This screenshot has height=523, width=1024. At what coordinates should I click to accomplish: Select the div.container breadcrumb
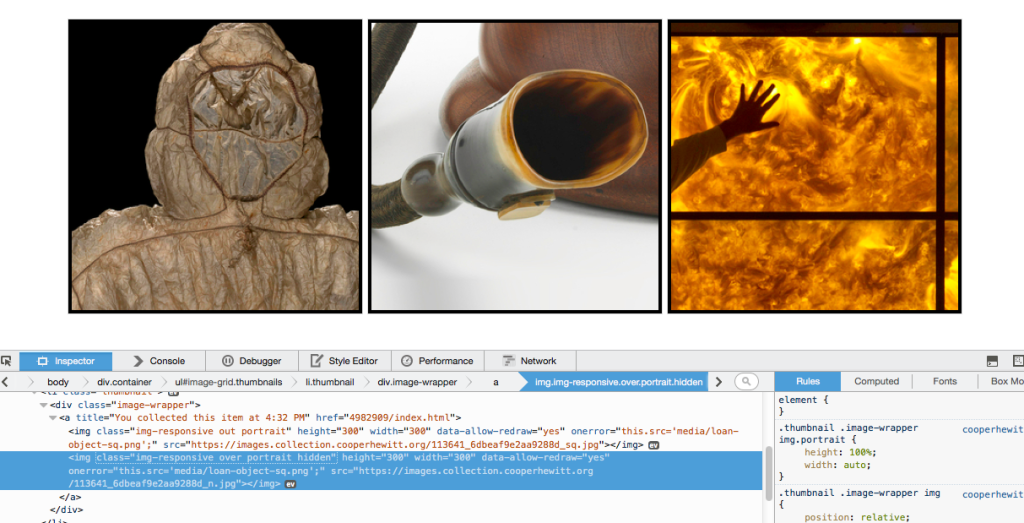click(x=125, y=382)
